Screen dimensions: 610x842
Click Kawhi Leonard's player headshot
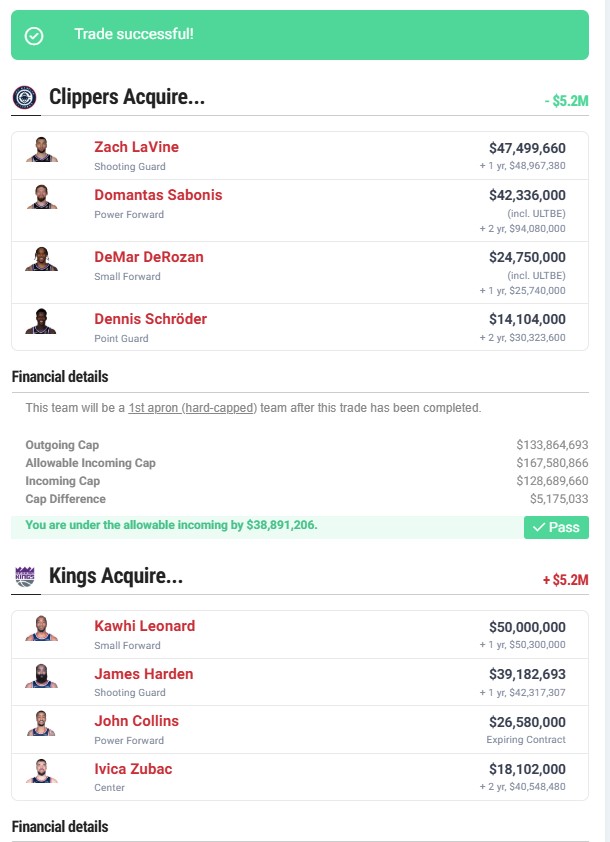click(x=42, y=629)
